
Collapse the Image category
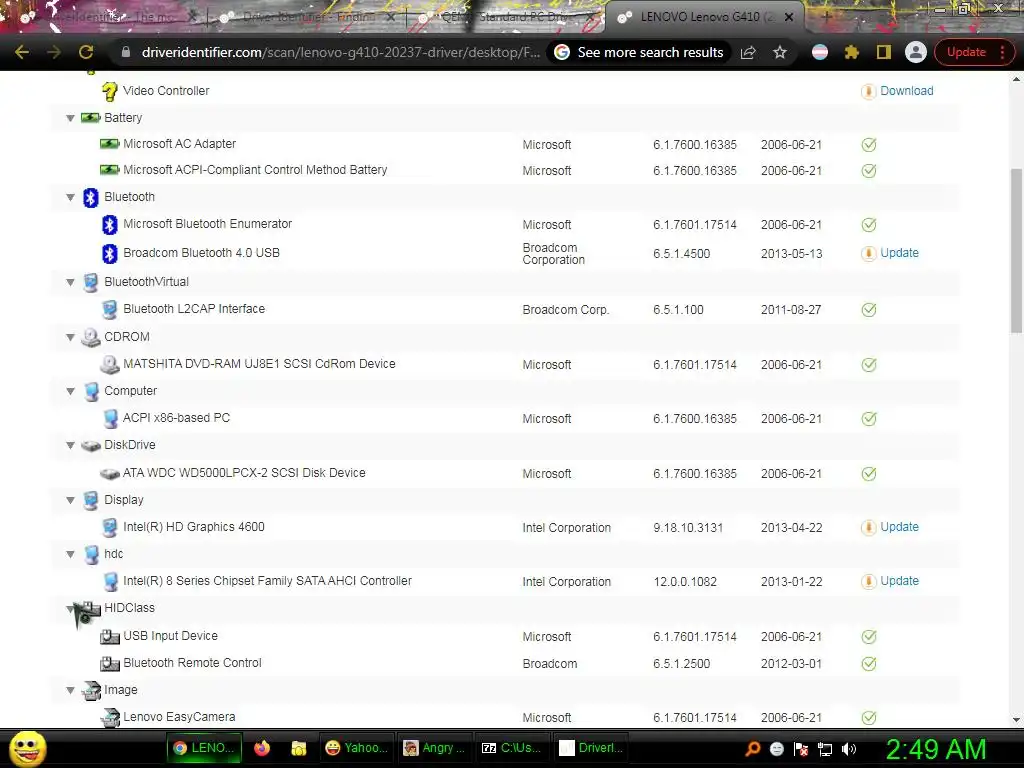pos(71,690)
